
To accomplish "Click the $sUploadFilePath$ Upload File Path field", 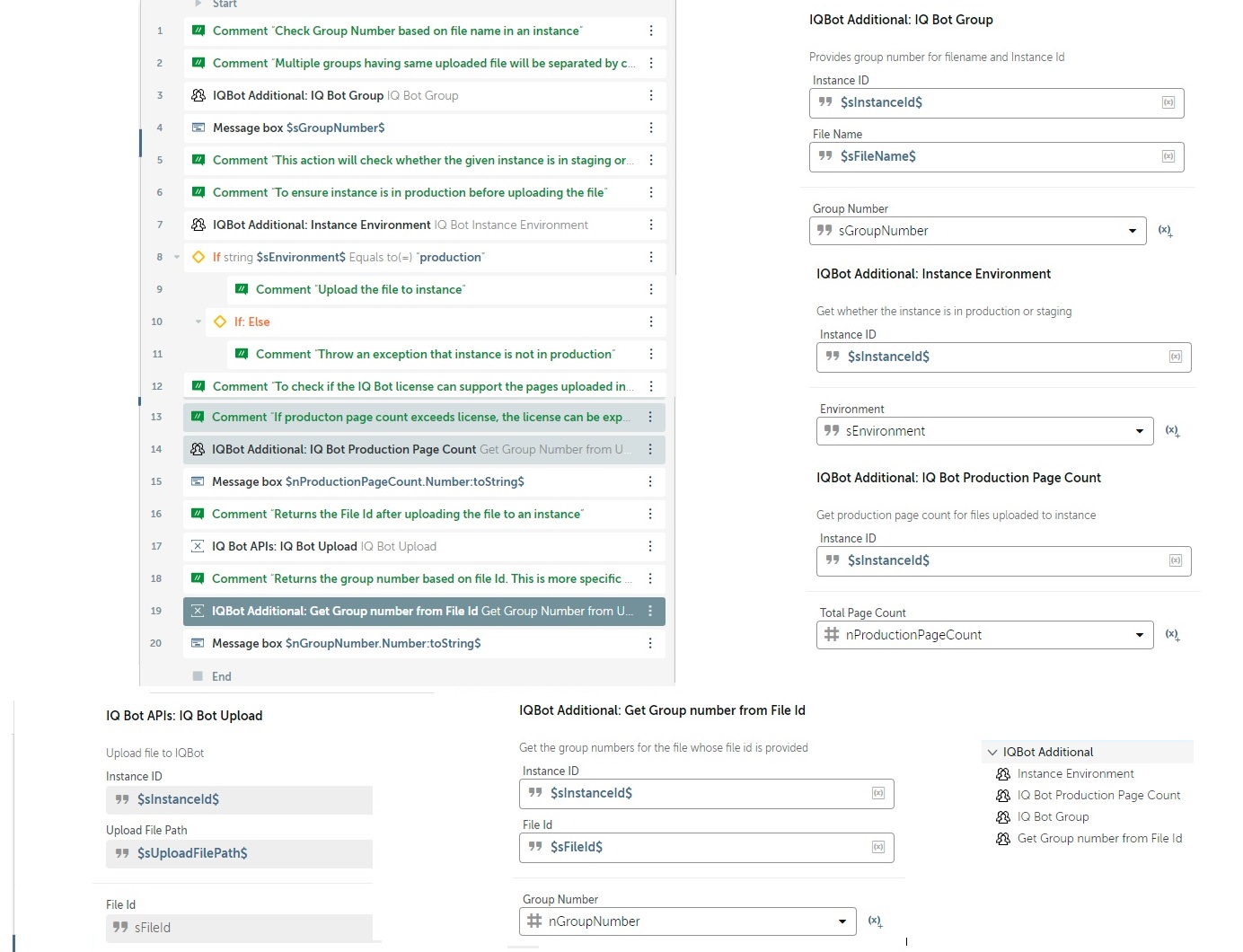I will (x=239, y=853).
